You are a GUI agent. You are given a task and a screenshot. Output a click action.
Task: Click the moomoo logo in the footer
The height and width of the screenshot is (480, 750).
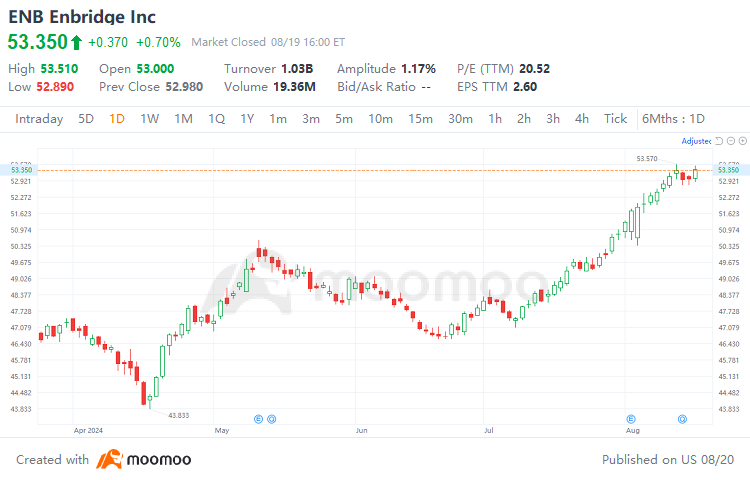(143, 459)
